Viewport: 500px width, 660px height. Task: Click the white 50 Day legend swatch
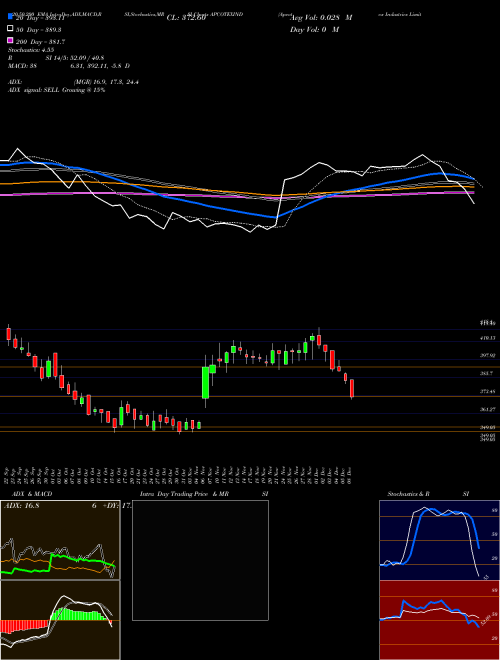[x=10, y=28]
